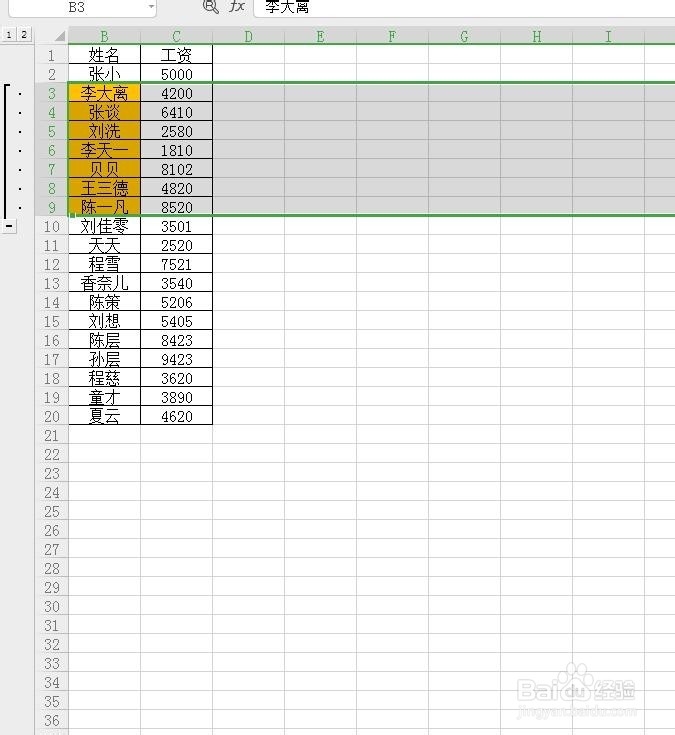Click the orange cell 贝贝
The width and height of the screenshot is (675, 735).
pos(105,169)
